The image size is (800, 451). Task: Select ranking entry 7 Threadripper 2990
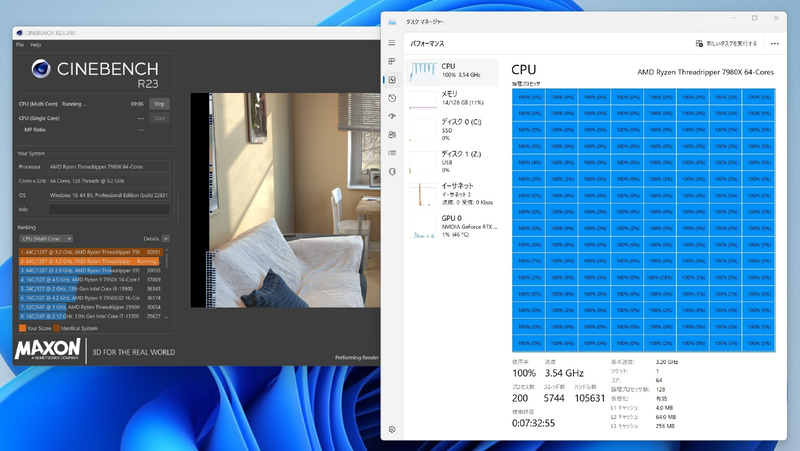[91, 307]
